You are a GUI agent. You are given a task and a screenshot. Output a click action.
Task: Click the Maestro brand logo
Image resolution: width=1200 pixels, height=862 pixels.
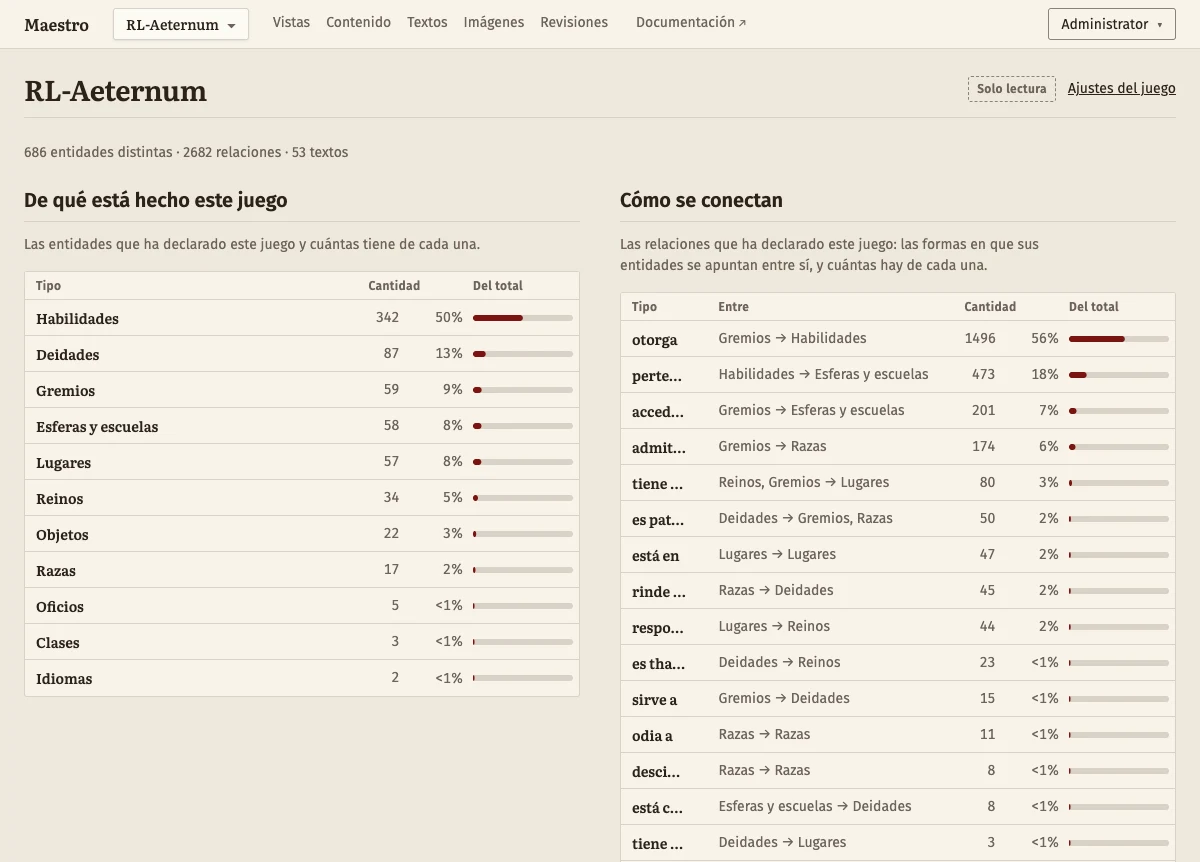pos(56,25)
